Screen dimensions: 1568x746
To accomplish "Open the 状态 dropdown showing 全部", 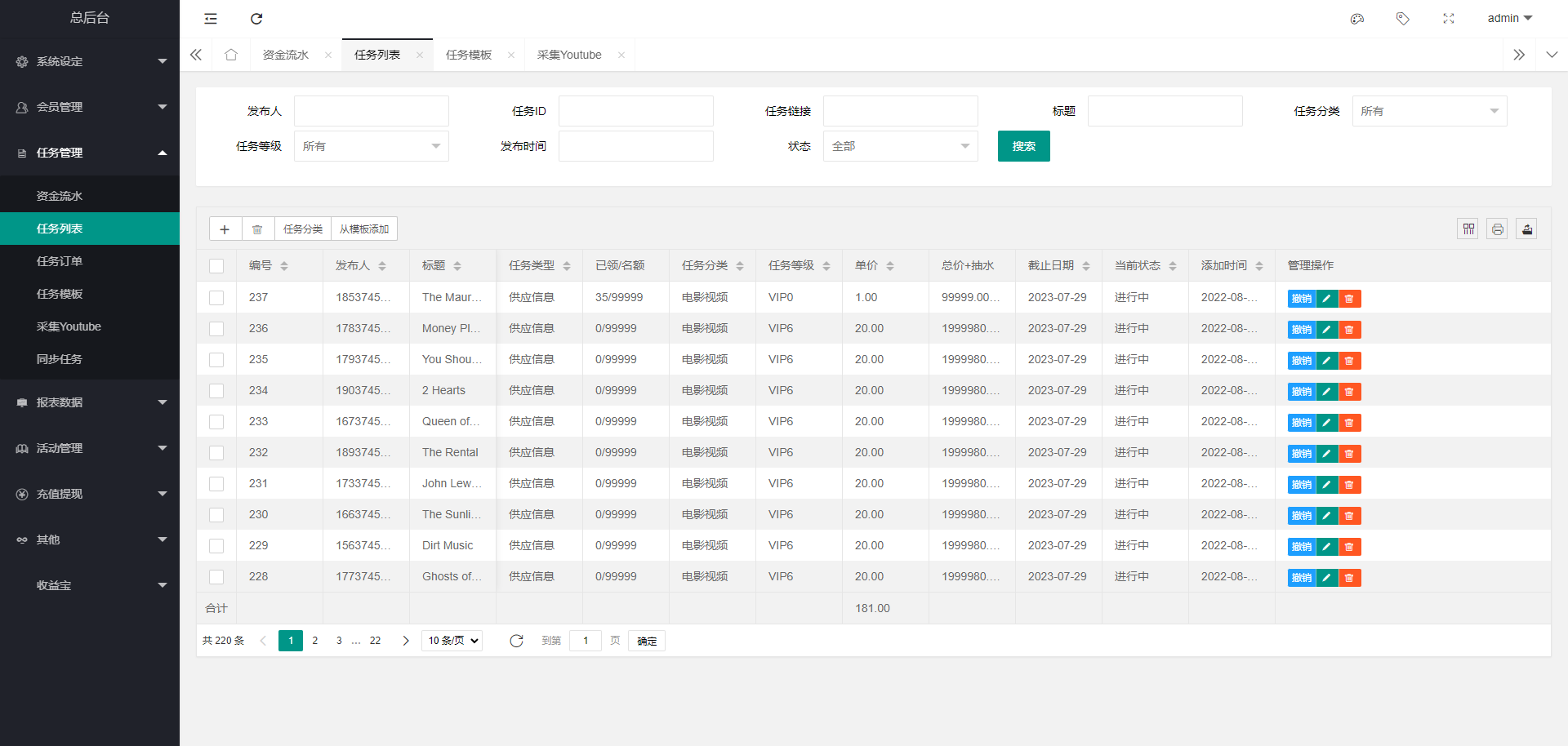I will click(x=900, y=146).
